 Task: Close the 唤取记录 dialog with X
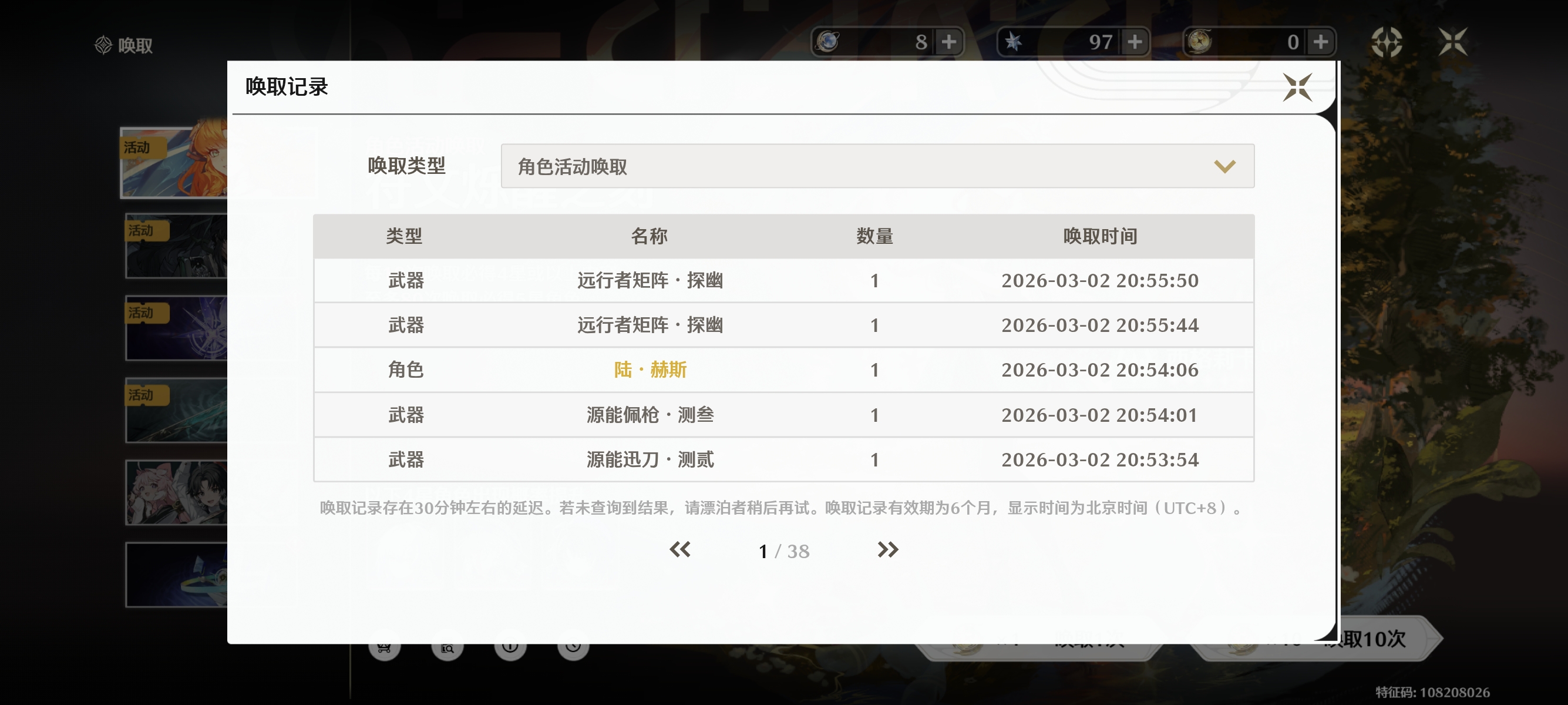click(x=1297, y=88)
